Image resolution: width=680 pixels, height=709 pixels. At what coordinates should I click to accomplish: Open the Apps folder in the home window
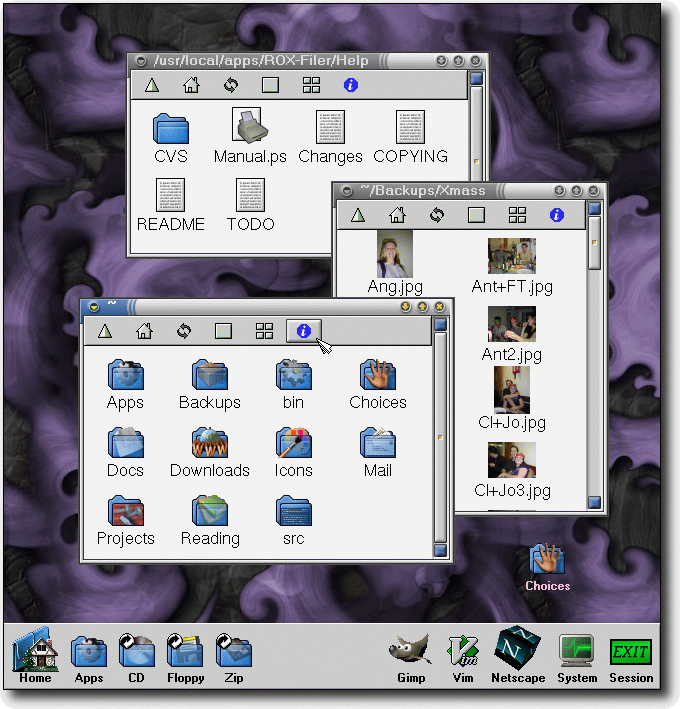[x=125, y=384]
